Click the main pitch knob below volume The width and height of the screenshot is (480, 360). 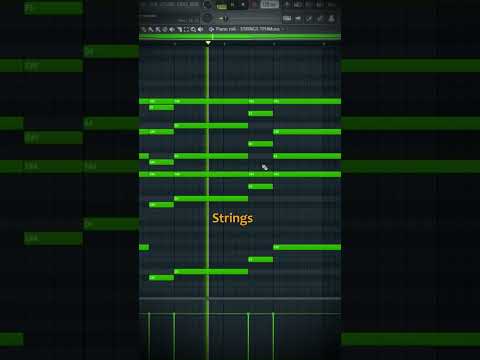[x=208, y=18]
